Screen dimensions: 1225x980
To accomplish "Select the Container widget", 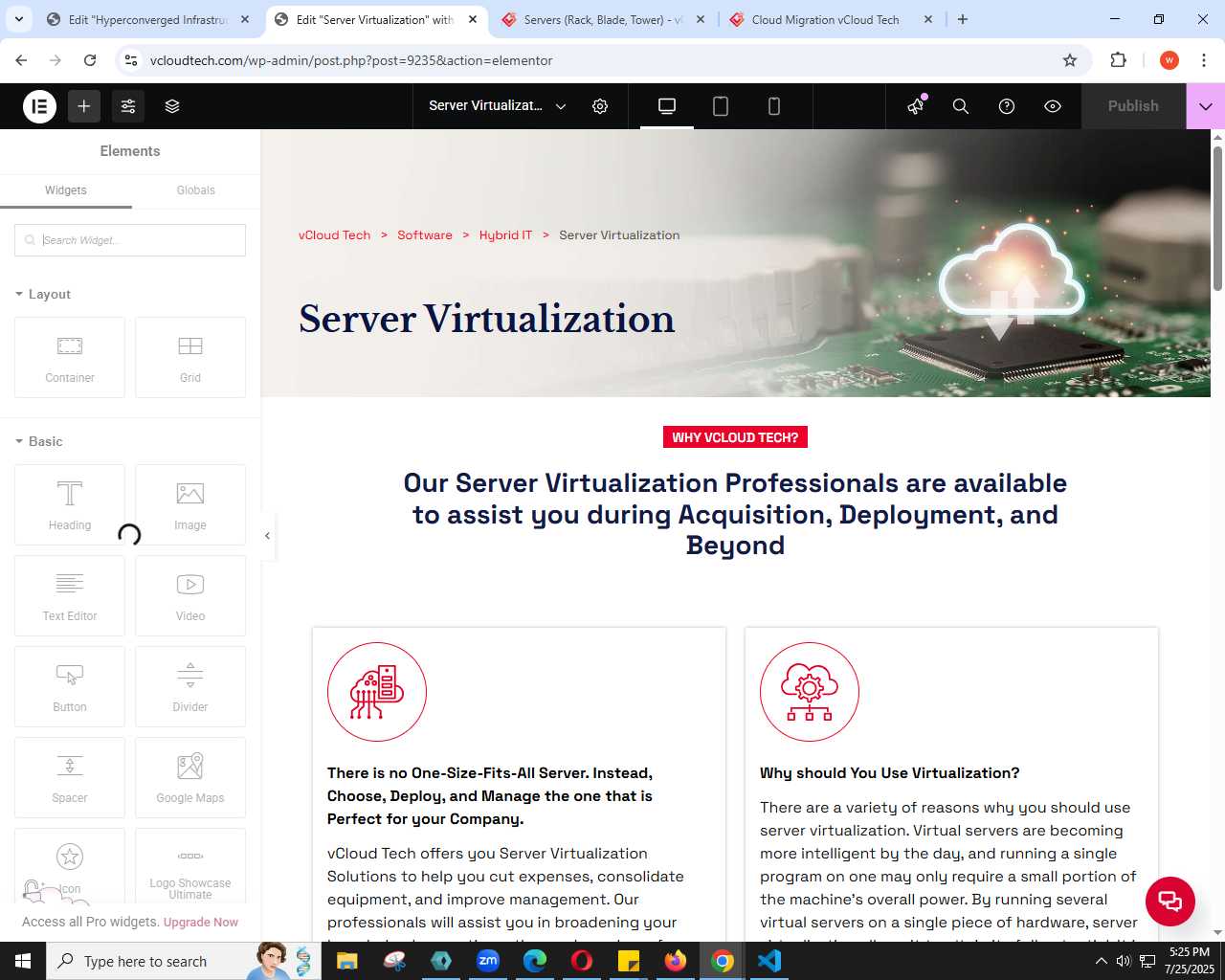I will [x=70, y=357].
